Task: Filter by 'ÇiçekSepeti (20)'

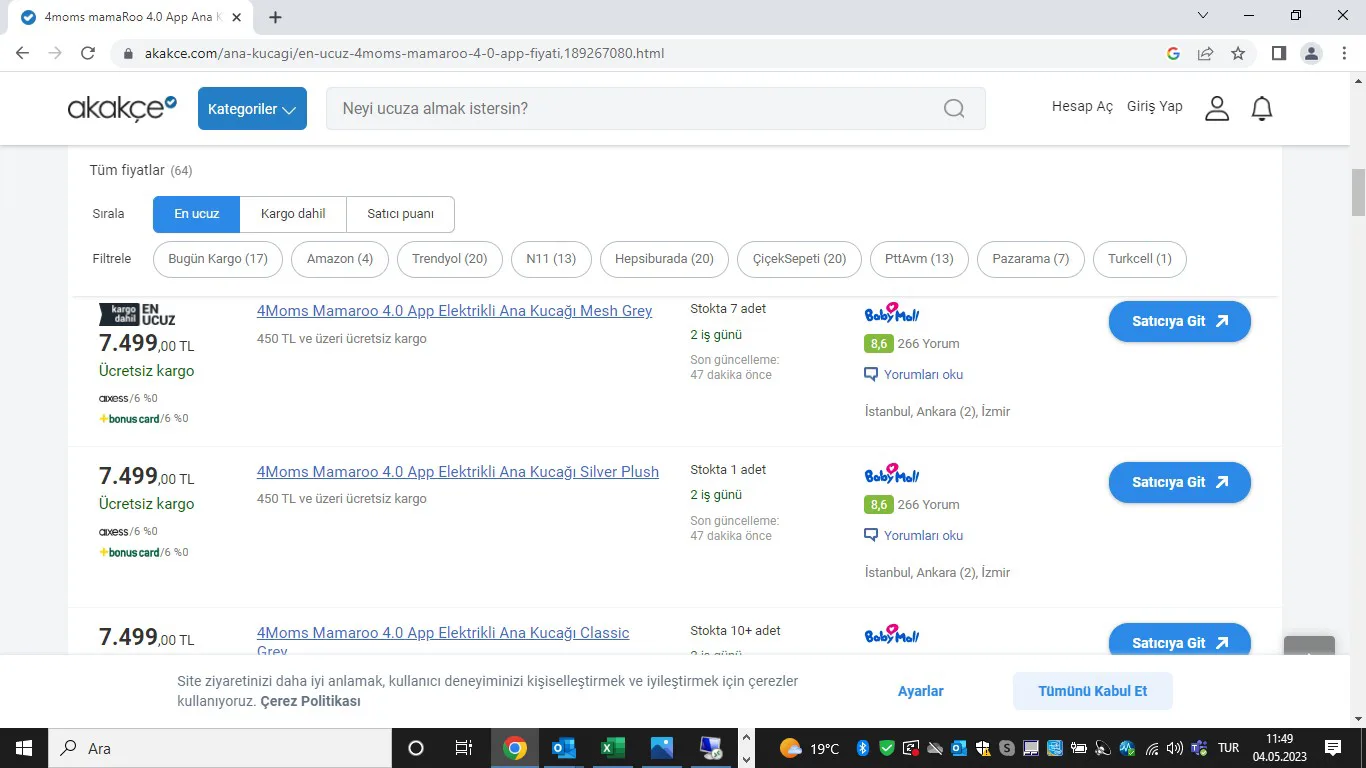Action: tap(799, 259)
